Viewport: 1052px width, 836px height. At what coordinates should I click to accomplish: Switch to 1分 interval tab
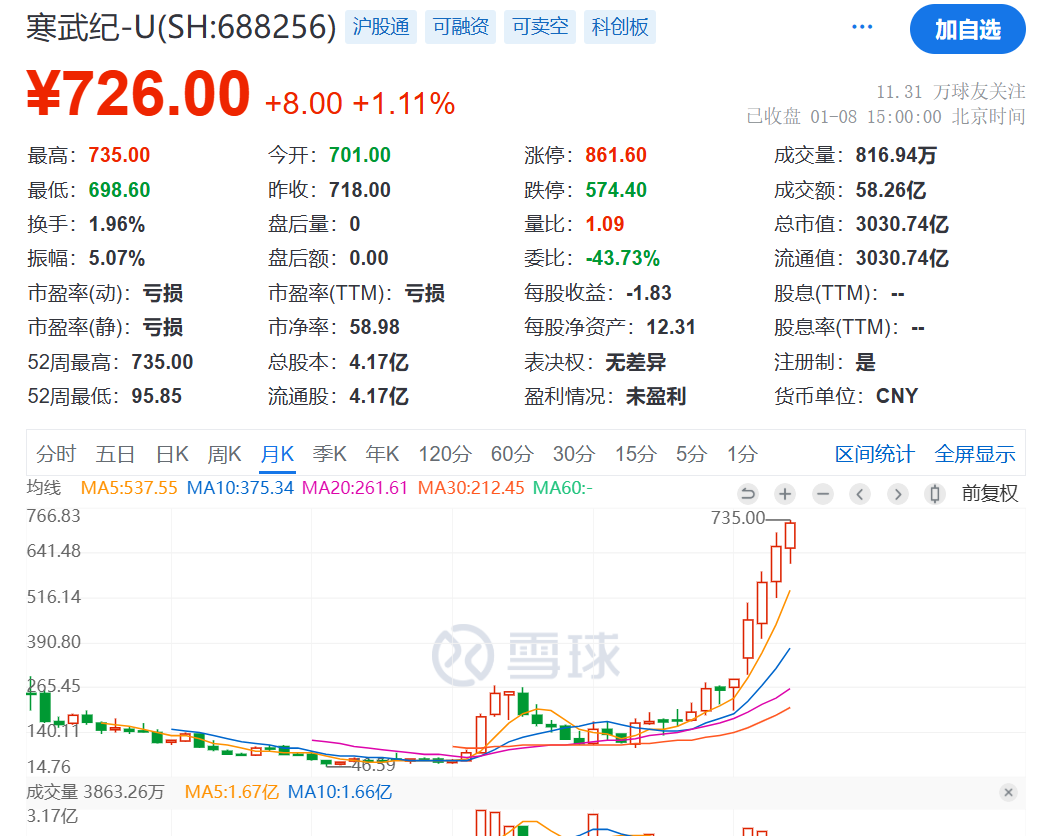(742, 454)
